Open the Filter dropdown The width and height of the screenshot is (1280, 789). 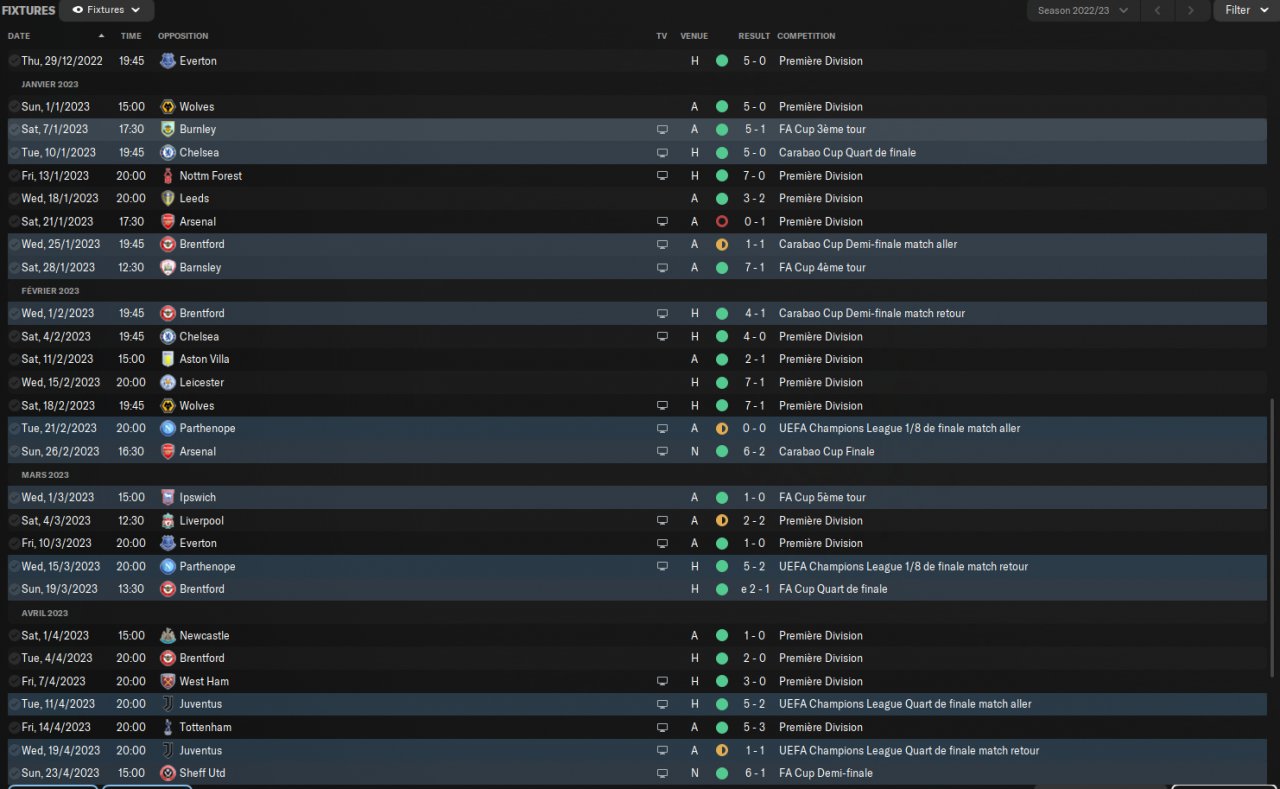(1246, 10)
